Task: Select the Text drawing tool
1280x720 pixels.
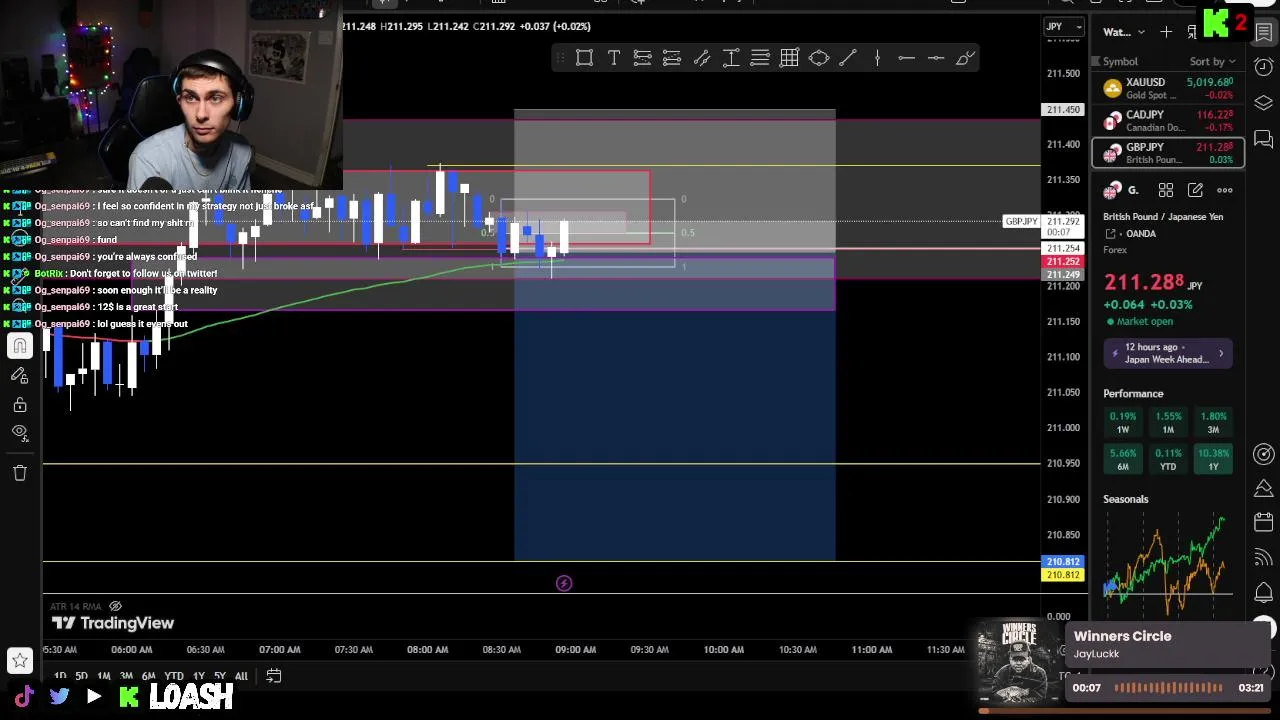Action: [613, 58]
